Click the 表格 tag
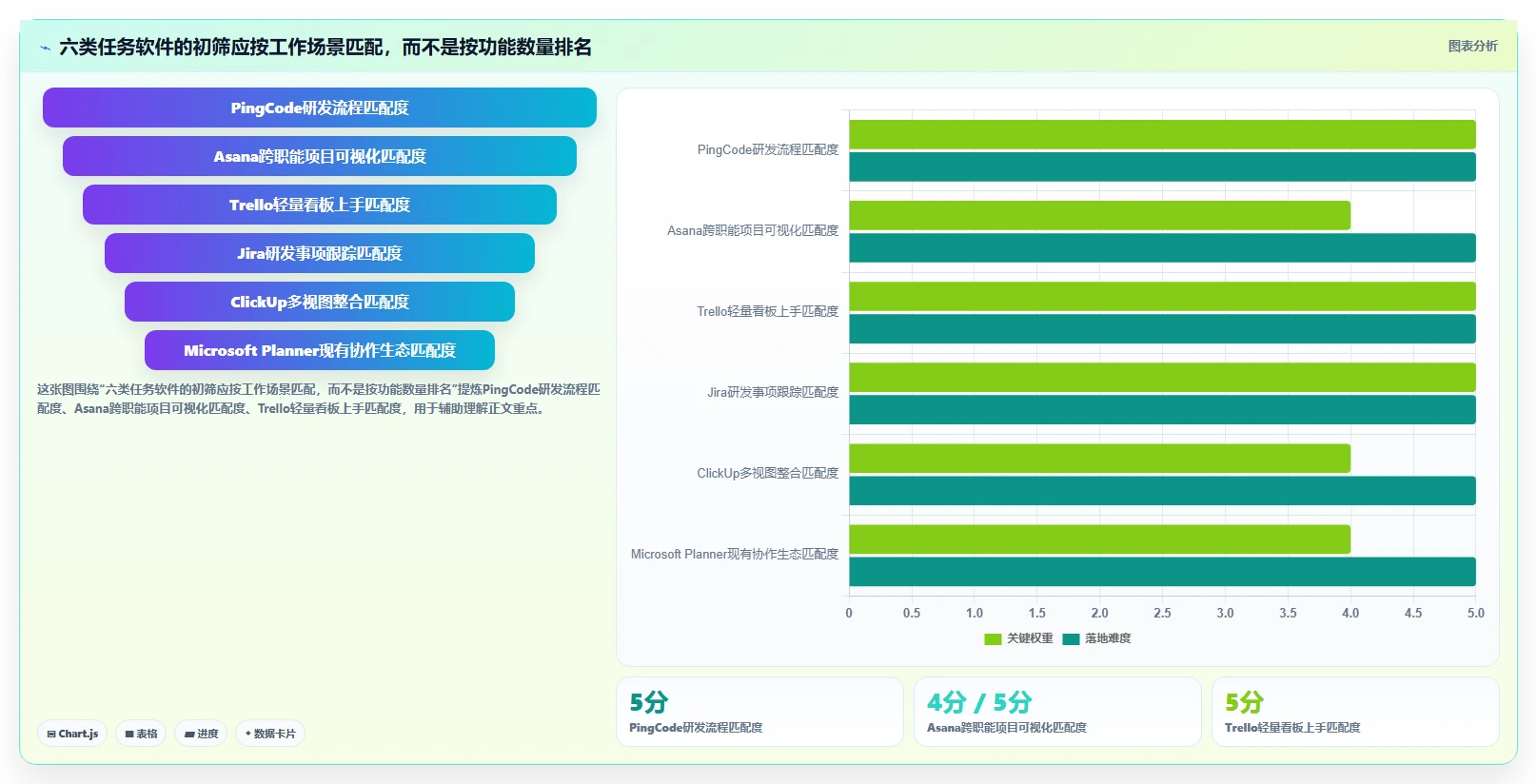Image resolution: width=1537 pixels, height=784 pixels. pos(141,734)
